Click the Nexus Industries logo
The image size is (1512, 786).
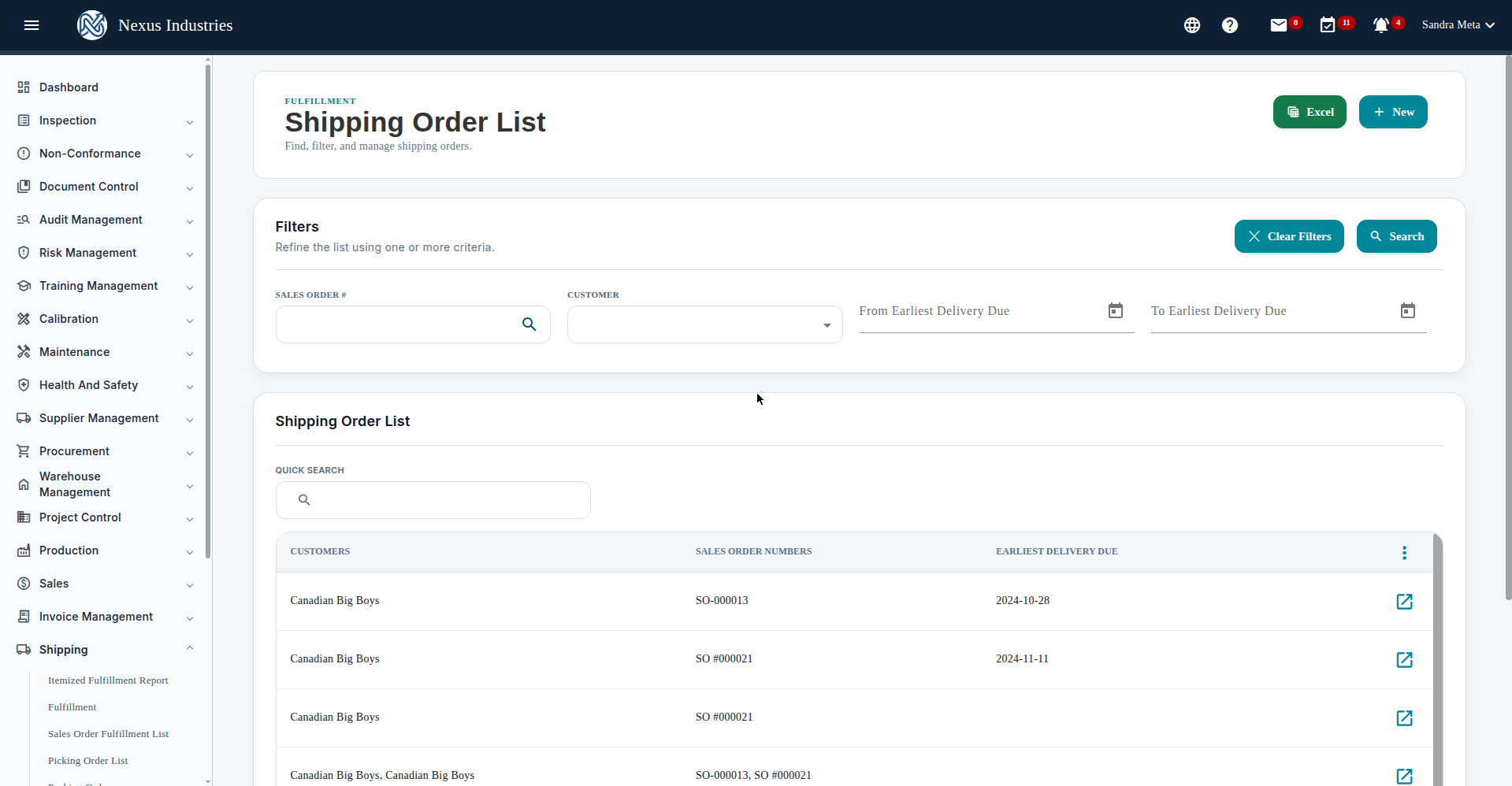tap(92, 25)
